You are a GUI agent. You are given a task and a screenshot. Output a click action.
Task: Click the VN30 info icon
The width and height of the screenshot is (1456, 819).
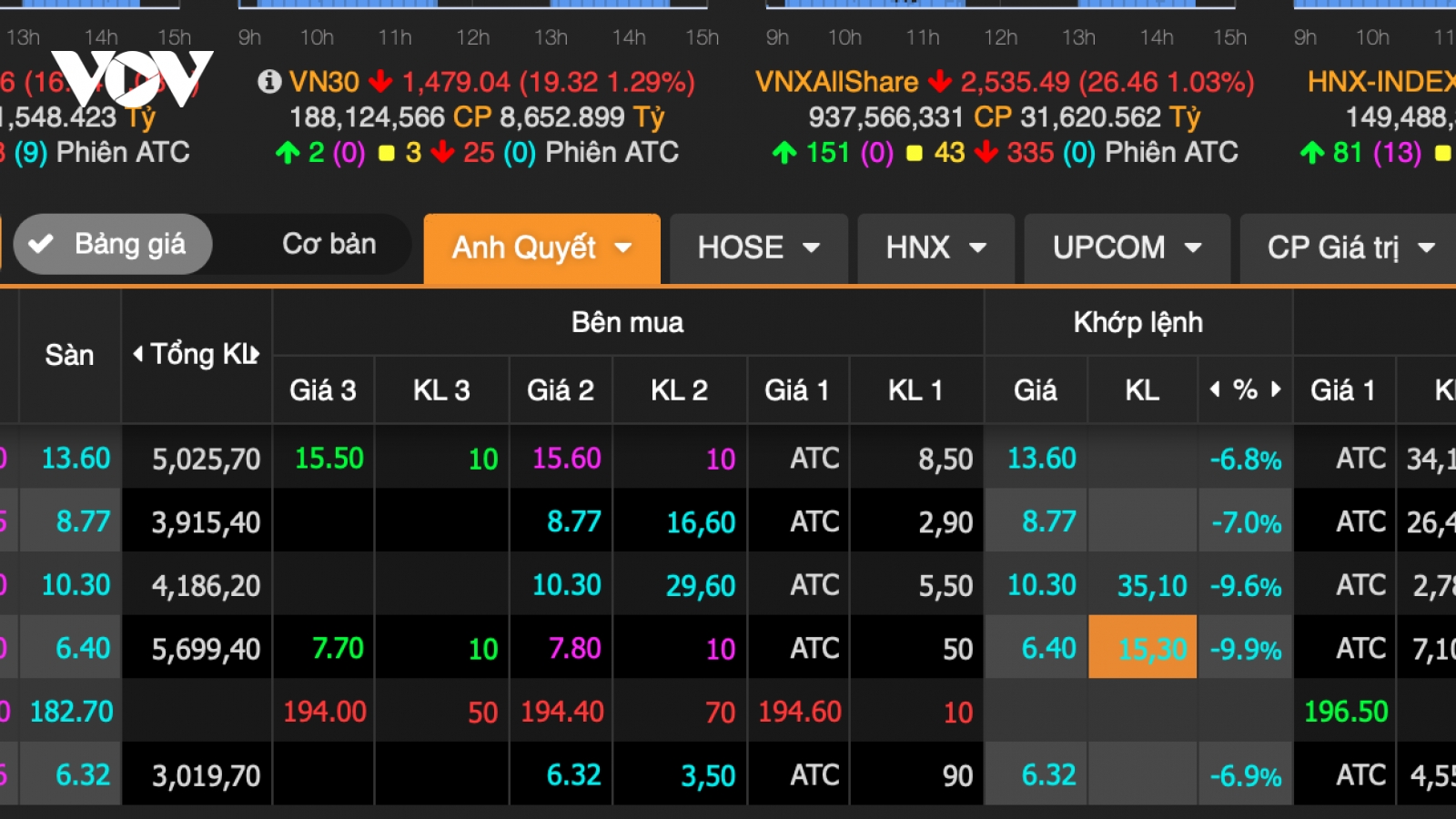[x=269, y=82]
